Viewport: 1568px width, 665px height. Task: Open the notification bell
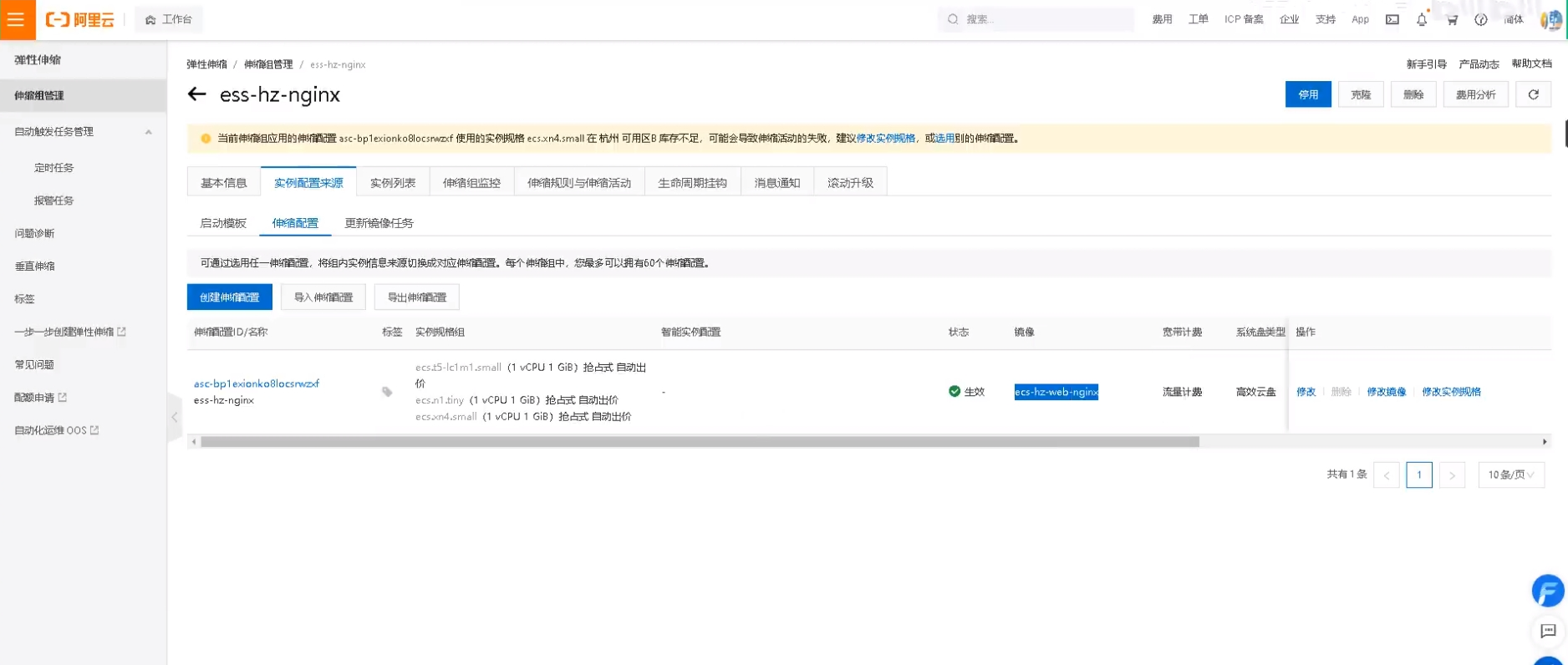click(x=1421, y=19)
